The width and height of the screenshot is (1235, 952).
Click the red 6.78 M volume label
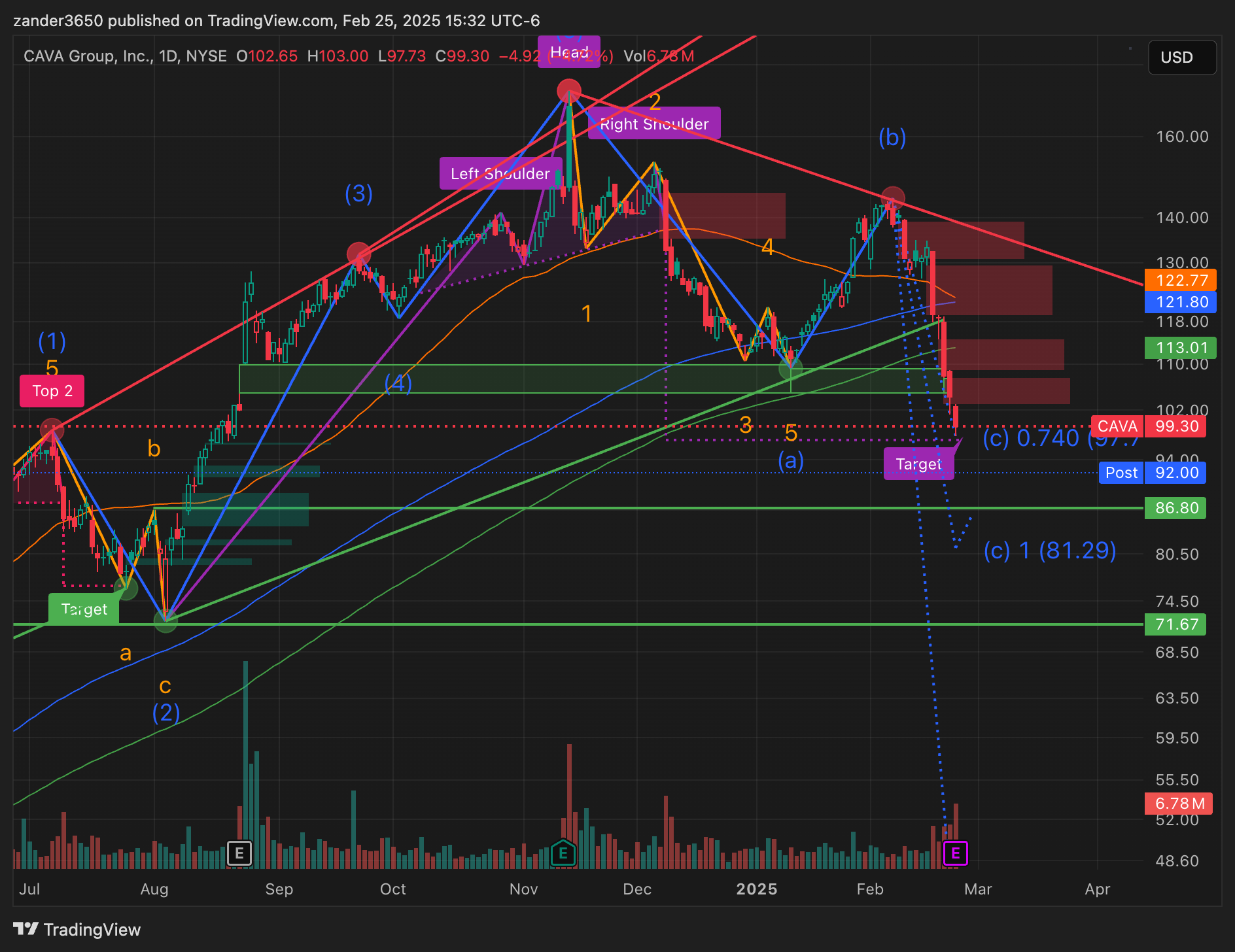click(1179, 804)
